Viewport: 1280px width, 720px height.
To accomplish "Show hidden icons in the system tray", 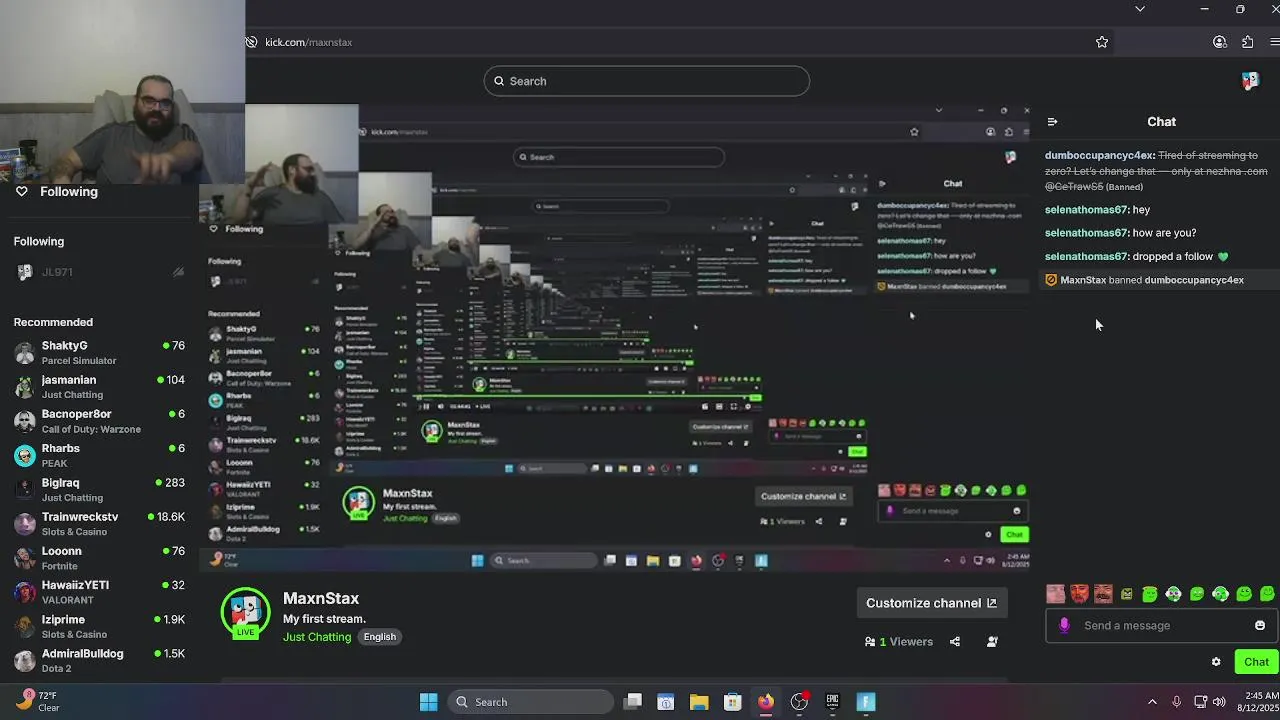I will 1152,702.
